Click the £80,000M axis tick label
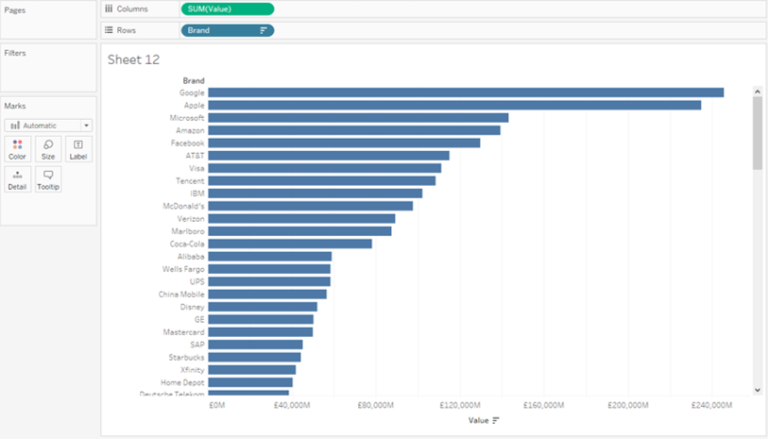Screen dimensions: 768x439 (376, 405)
